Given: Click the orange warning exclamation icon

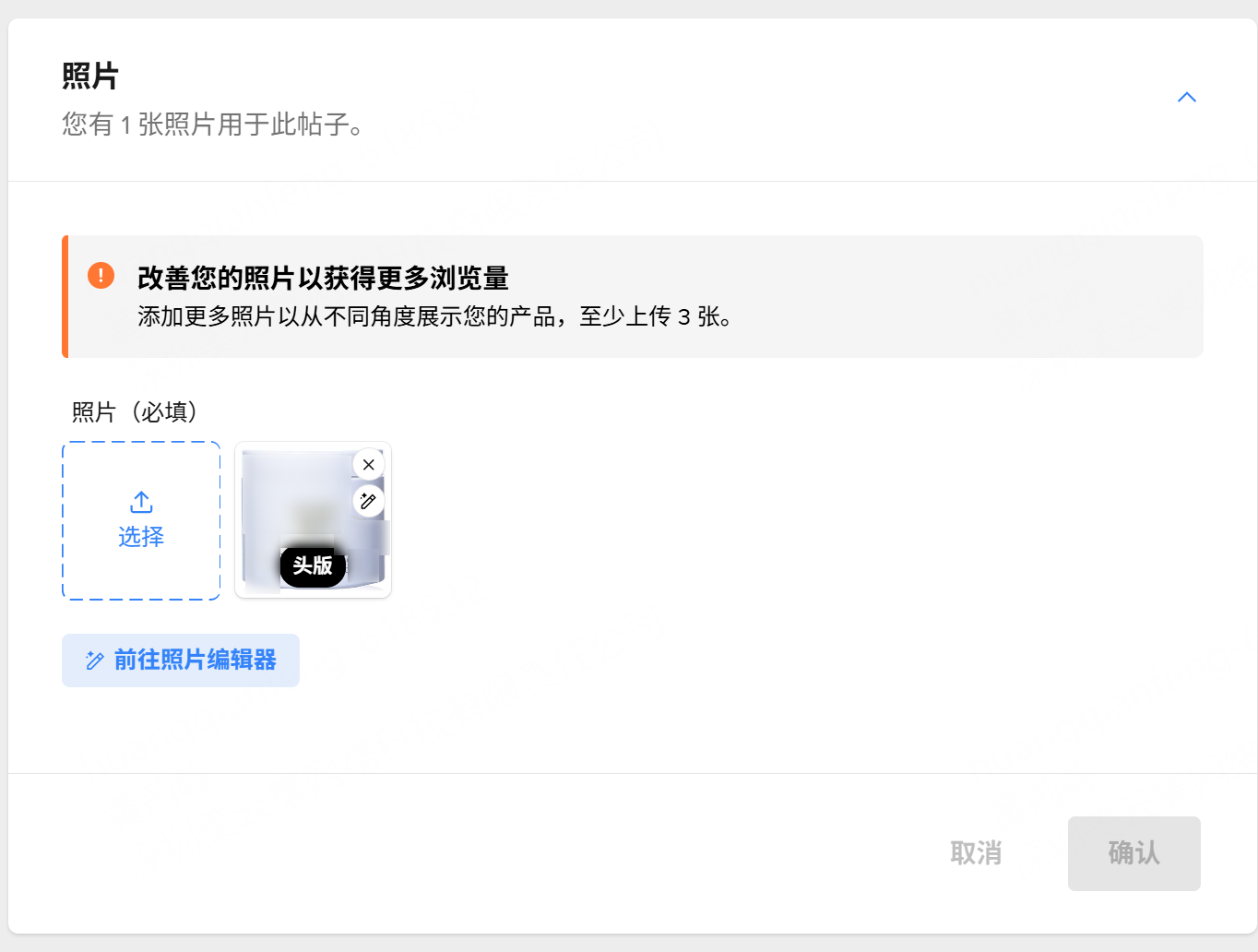Looking at the screenshot, I should pyautogui.click(x=101, y=276).
